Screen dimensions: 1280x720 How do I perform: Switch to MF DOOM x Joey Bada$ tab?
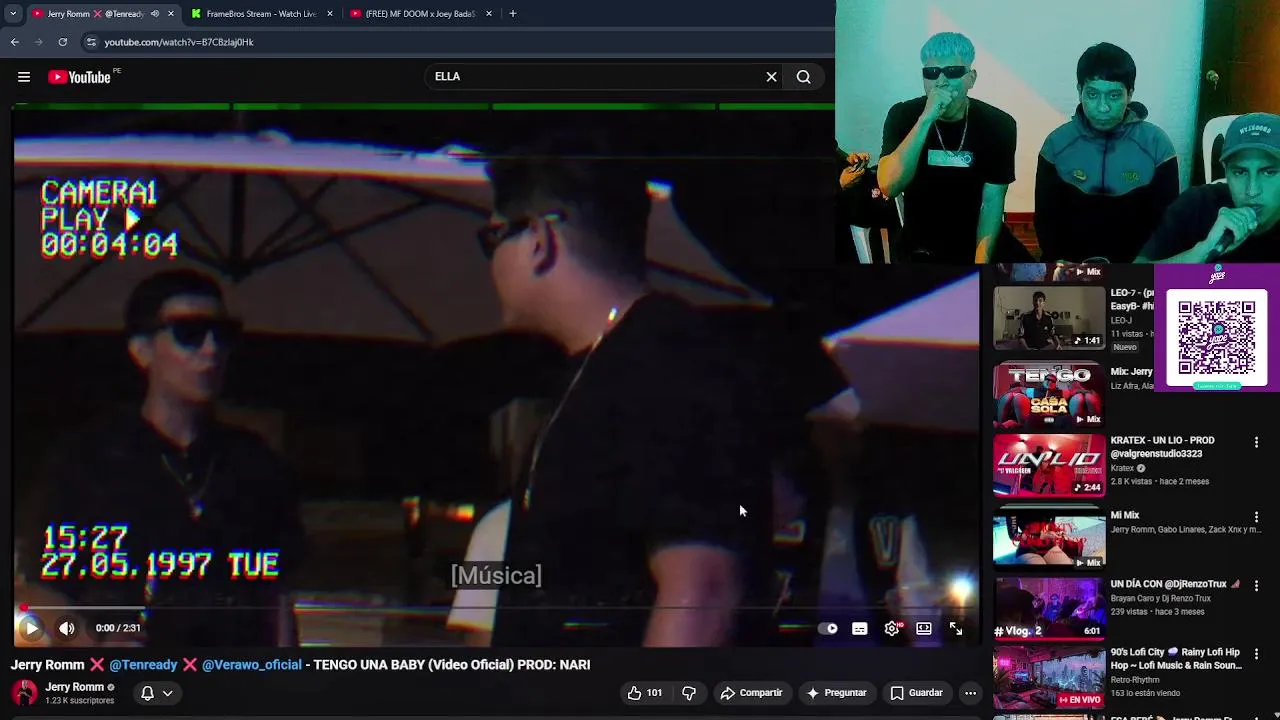(420, 14)
